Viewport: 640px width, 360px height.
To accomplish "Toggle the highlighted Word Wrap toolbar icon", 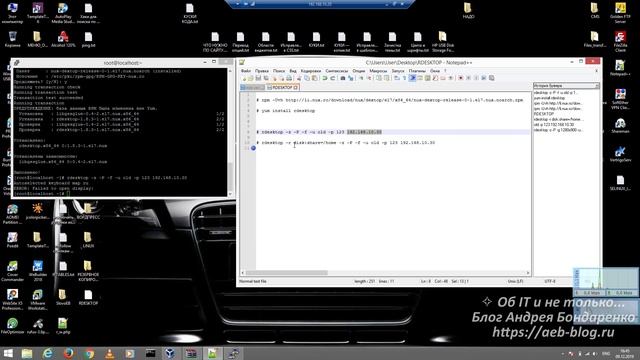I will click(412, 78).
